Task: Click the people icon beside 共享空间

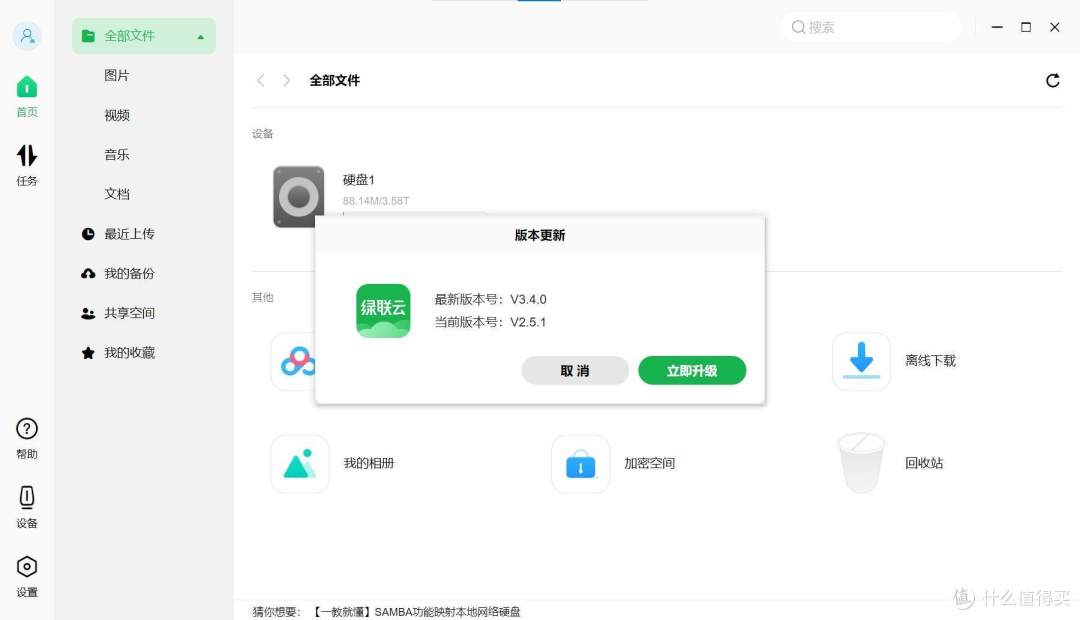Action: click(x=88, y=313)
